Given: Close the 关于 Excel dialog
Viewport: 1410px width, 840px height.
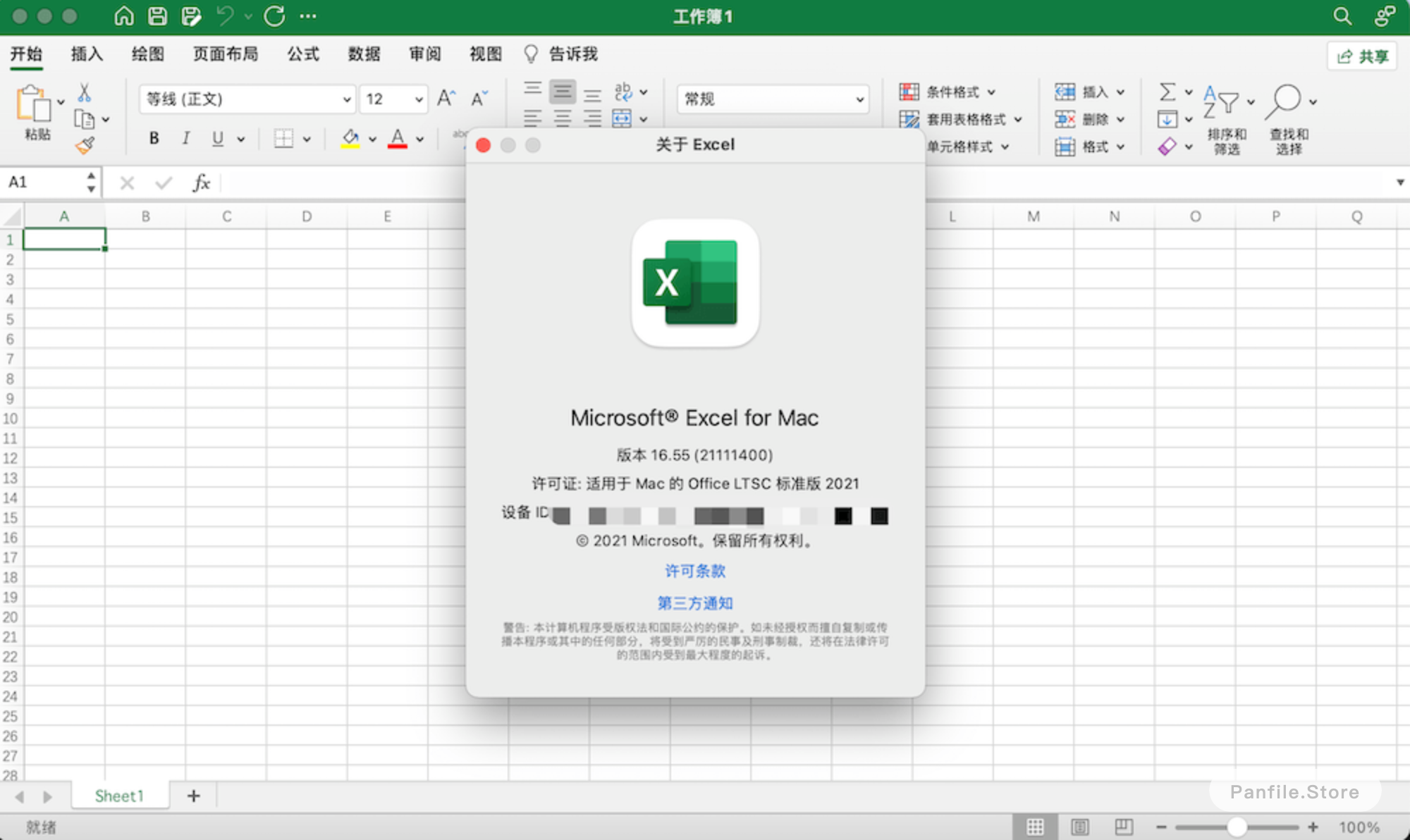Looking at the screenshot, I should click(x=483, y=145).
